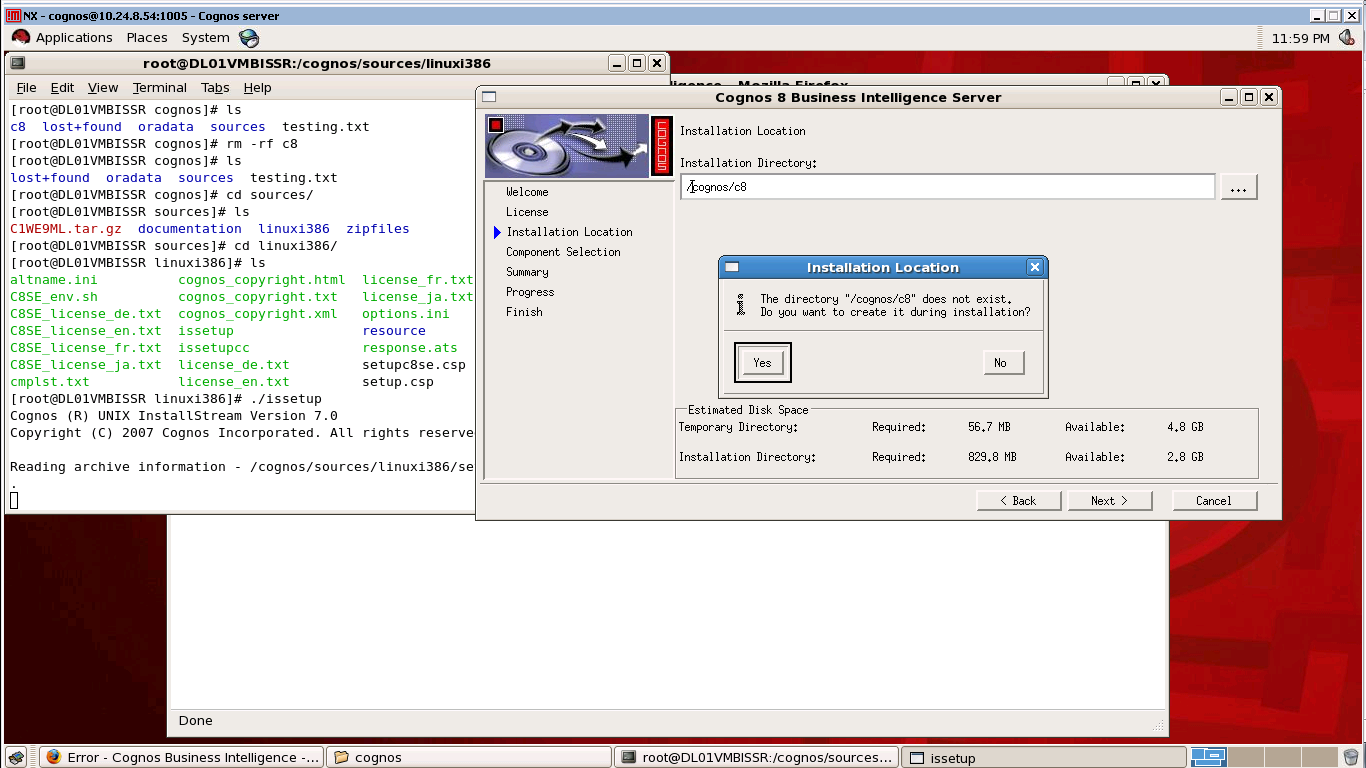
Task: Open terminal window menu icon in title bar
Action: pos(17,63)
